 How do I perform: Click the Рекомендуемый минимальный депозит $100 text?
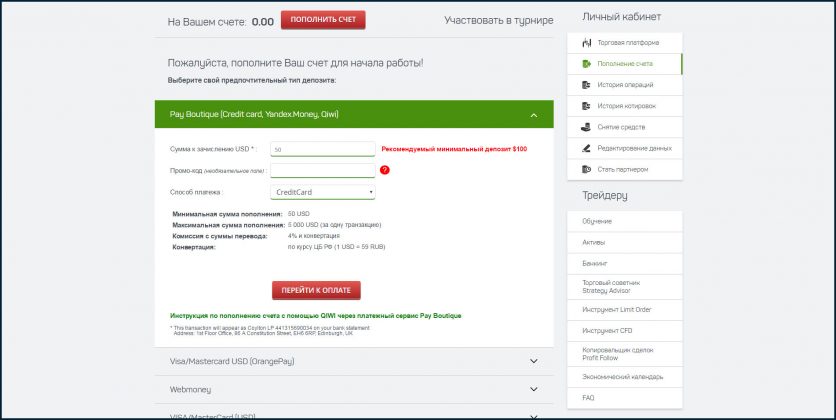pyautogui.click(x=454, y=149)
